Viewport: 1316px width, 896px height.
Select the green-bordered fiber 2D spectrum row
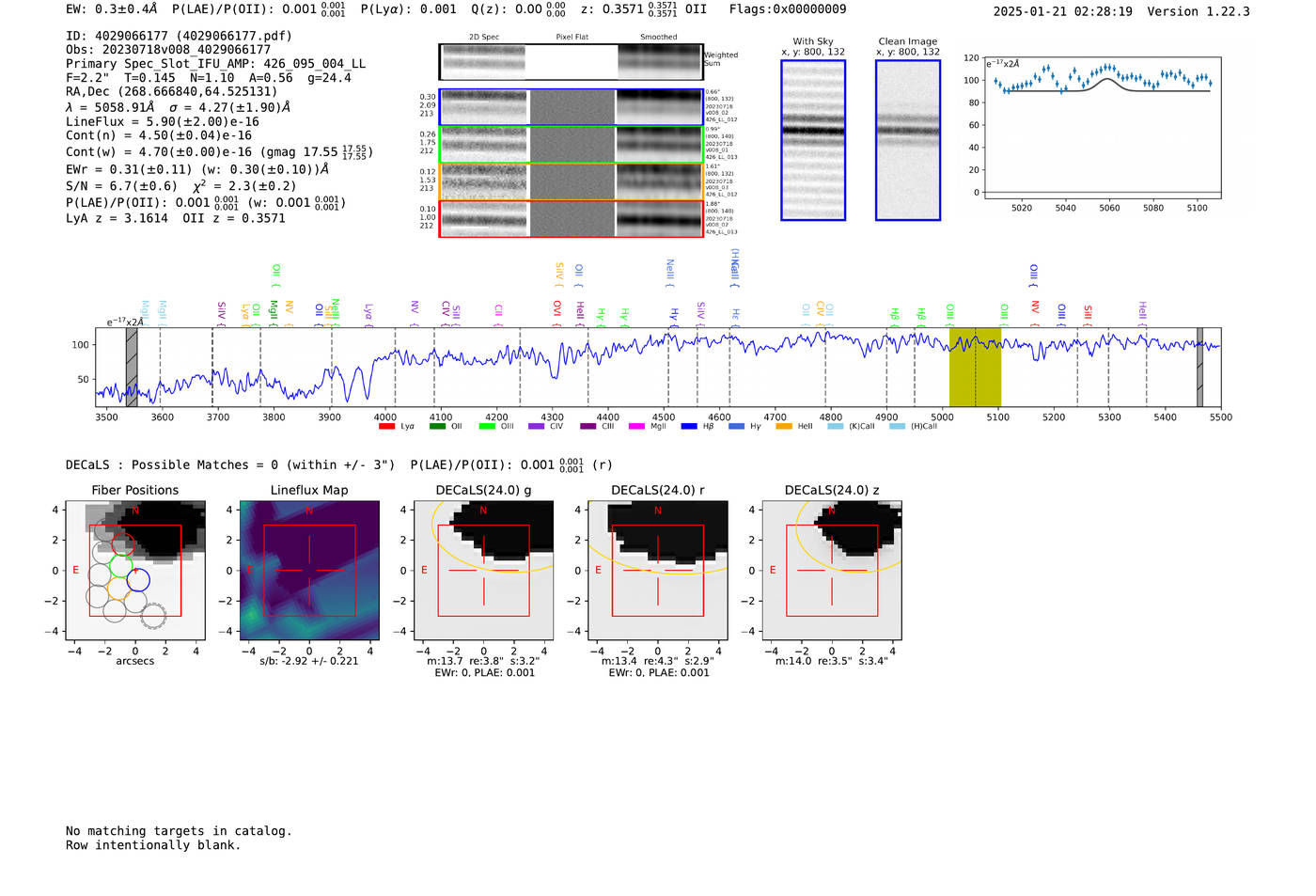(x=572, y=144)
